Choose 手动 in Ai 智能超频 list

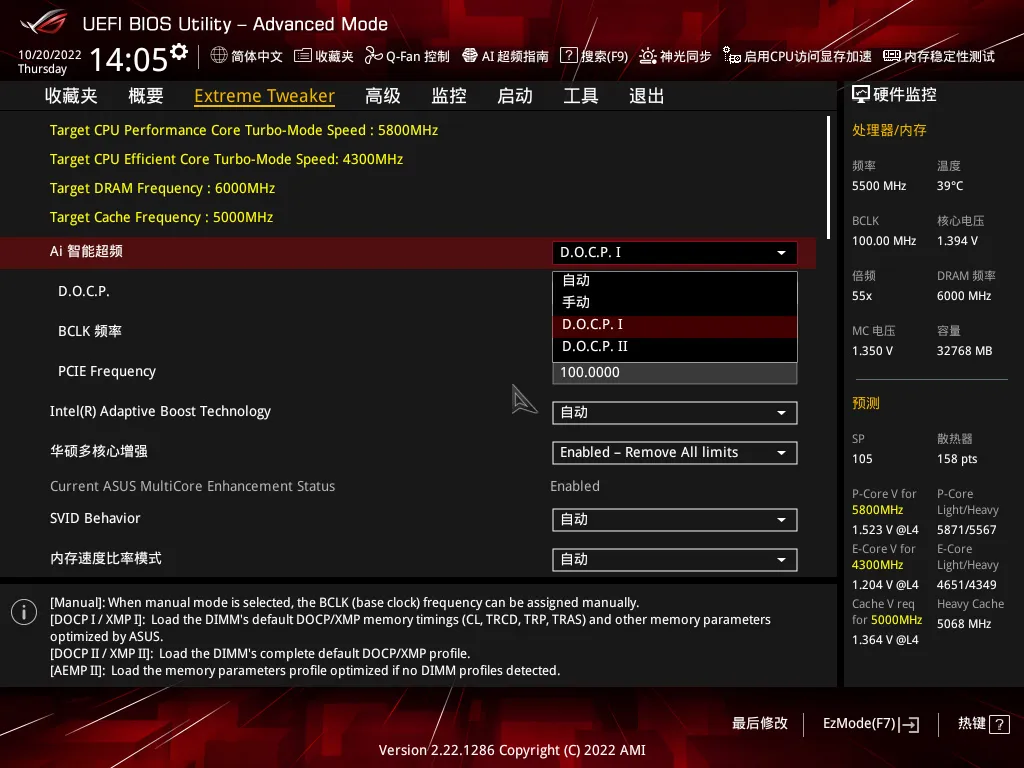(675, 302)
